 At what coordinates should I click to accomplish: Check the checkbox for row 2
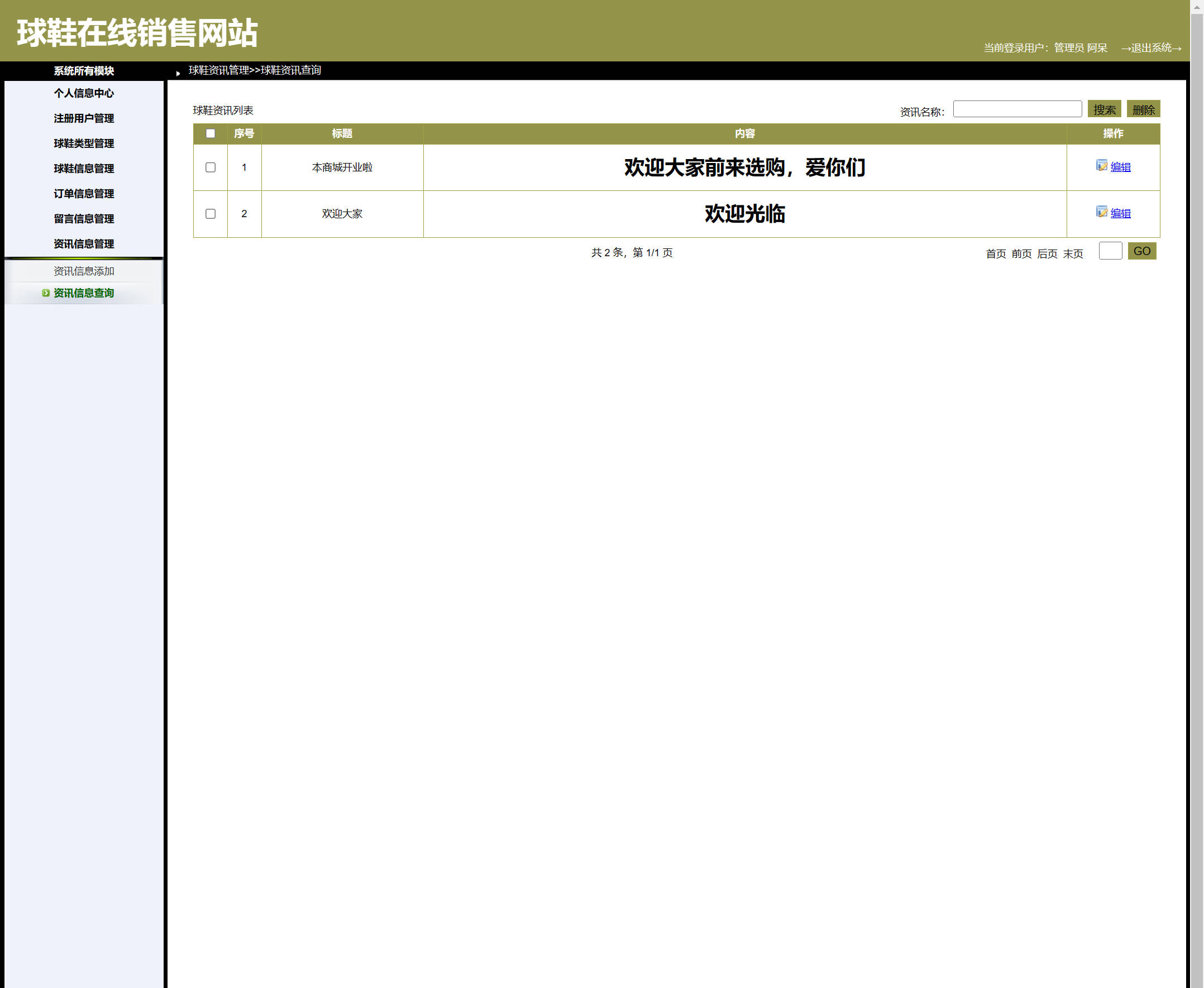point(211,214)
